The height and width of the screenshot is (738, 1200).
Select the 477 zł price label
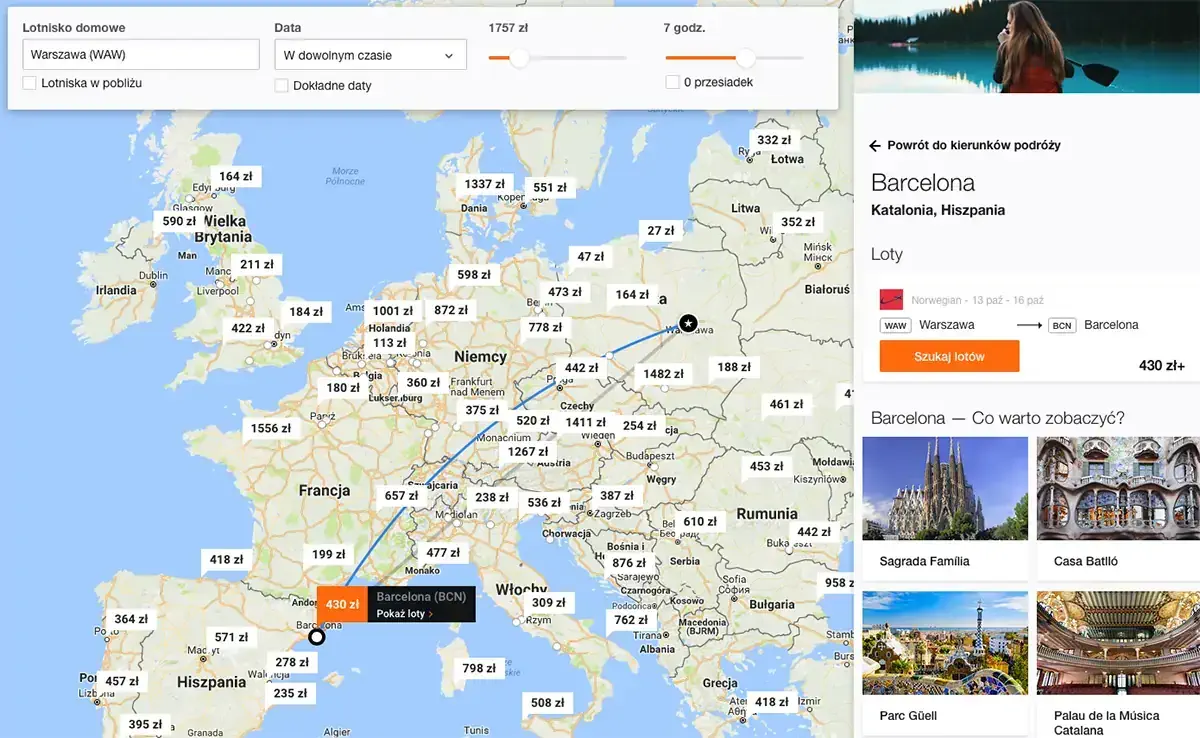(x=443, y=553)
